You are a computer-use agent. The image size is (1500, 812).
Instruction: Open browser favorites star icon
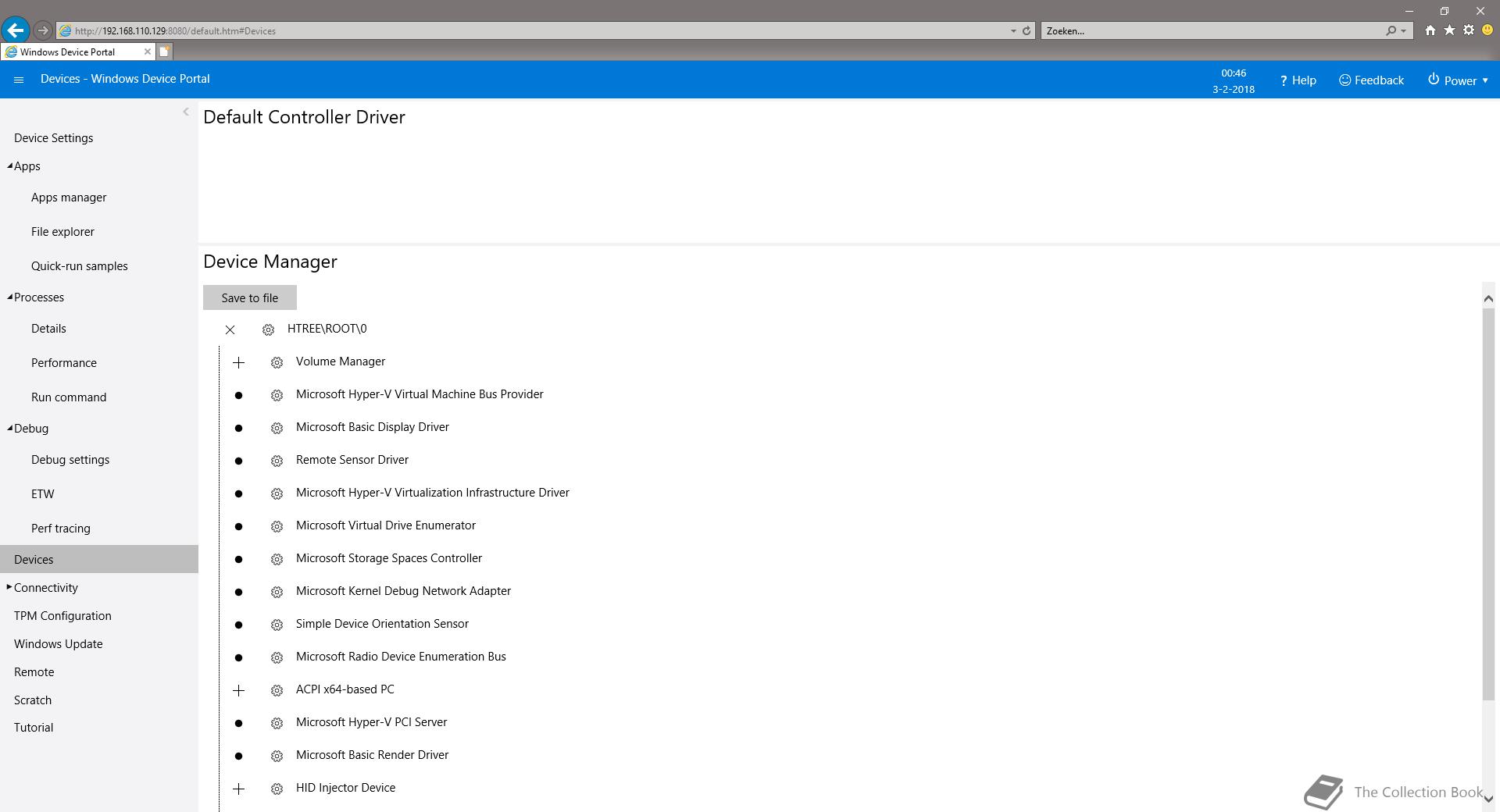1449,30
